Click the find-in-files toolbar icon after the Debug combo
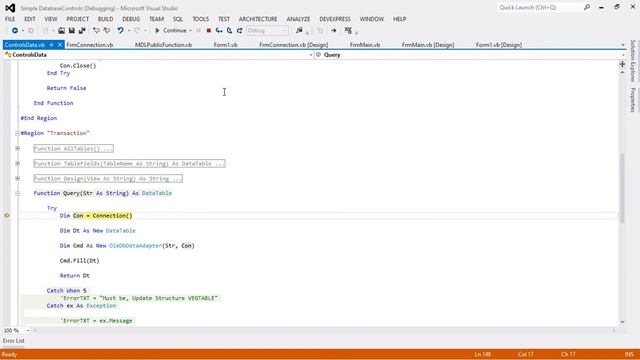This screenshot has height=360, width=640. click(x=299, y=31)
